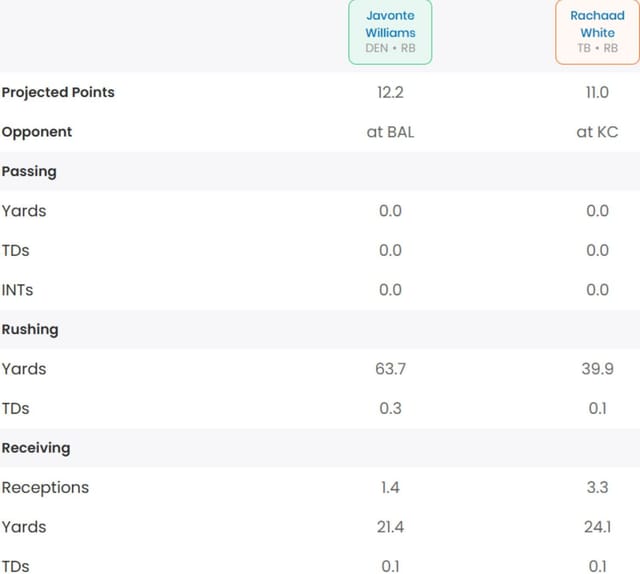Click the 0.3 rushing TDs value
Image resolution: width=640 pixels, height=574 pixels.
(390, 408)
